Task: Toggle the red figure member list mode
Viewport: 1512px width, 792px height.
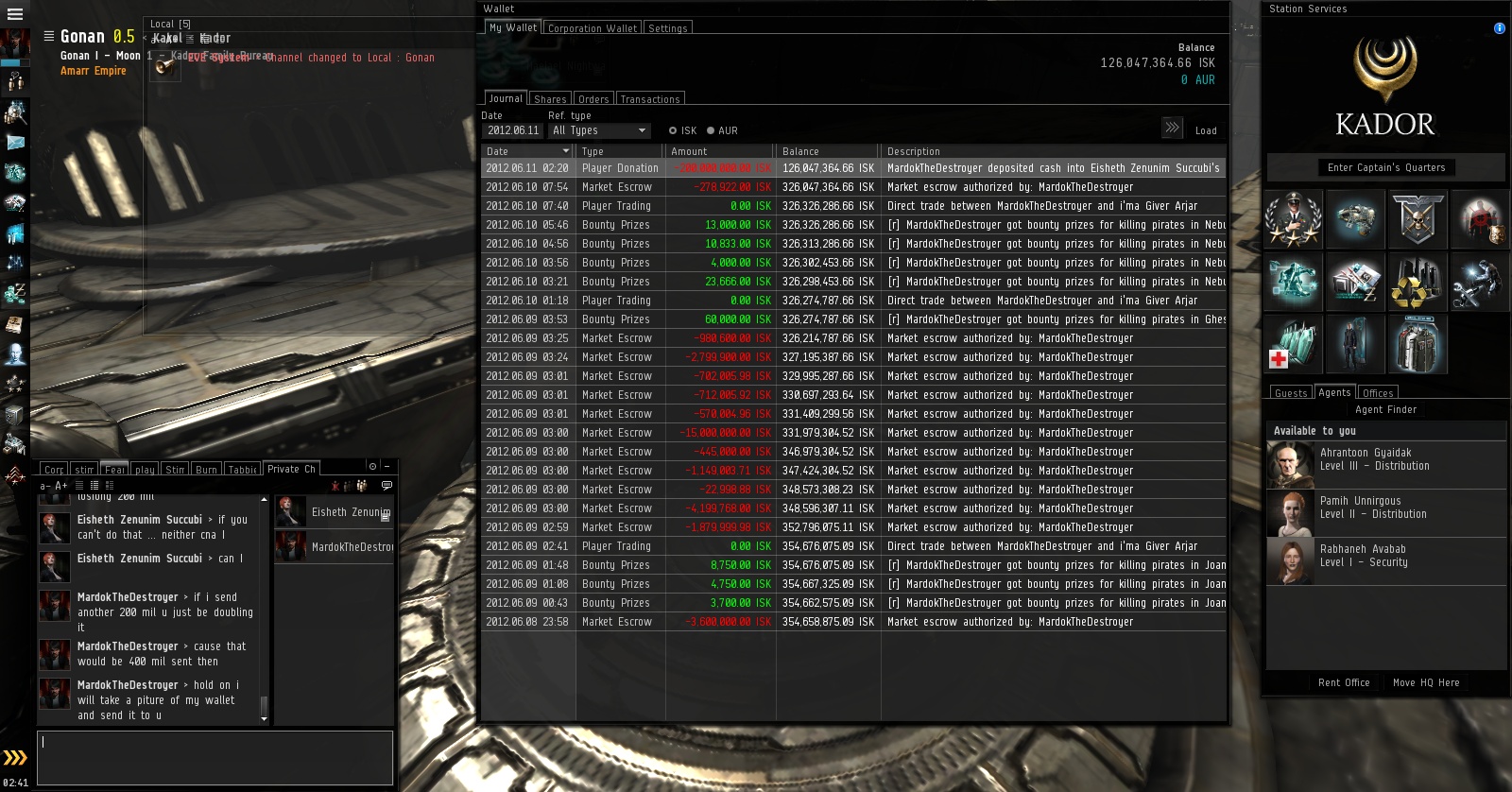Action: [x=335, y=486]
